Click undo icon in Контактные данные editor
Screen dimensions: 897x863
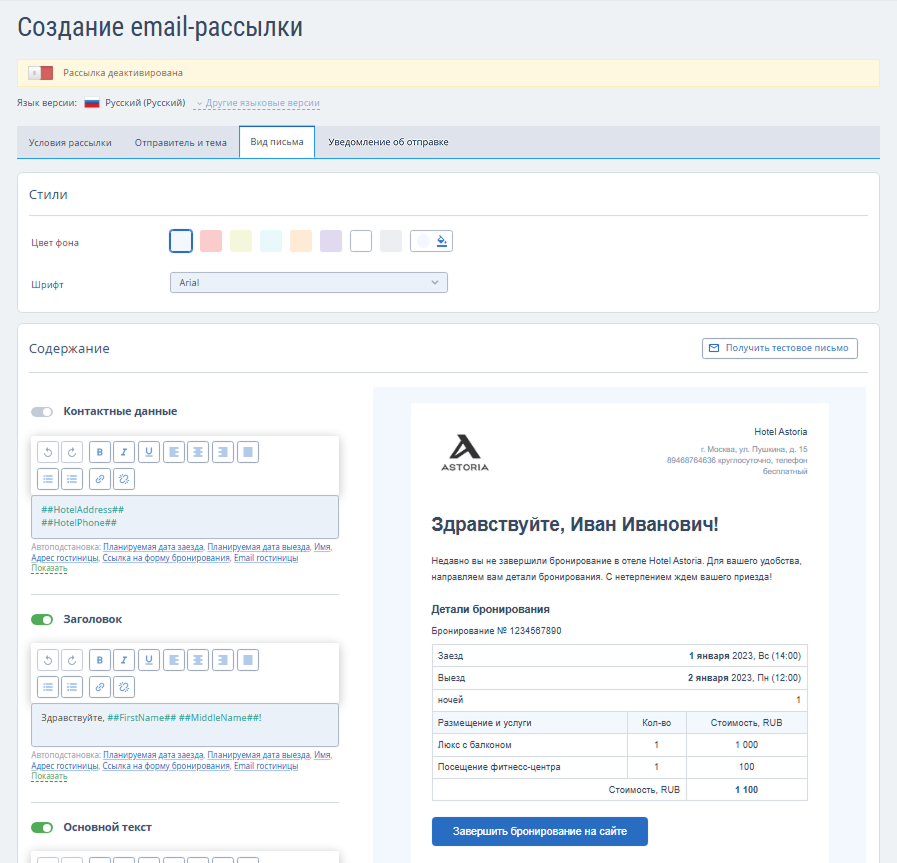[48, 452]
